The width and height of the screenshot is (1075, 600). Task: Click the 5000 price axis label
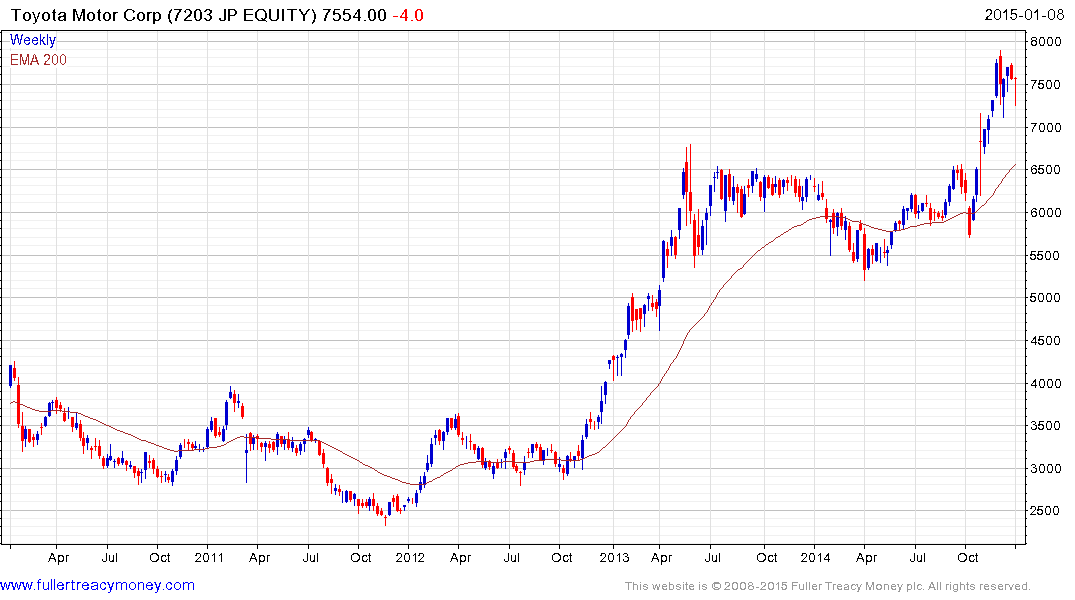tap(1046, 298)
